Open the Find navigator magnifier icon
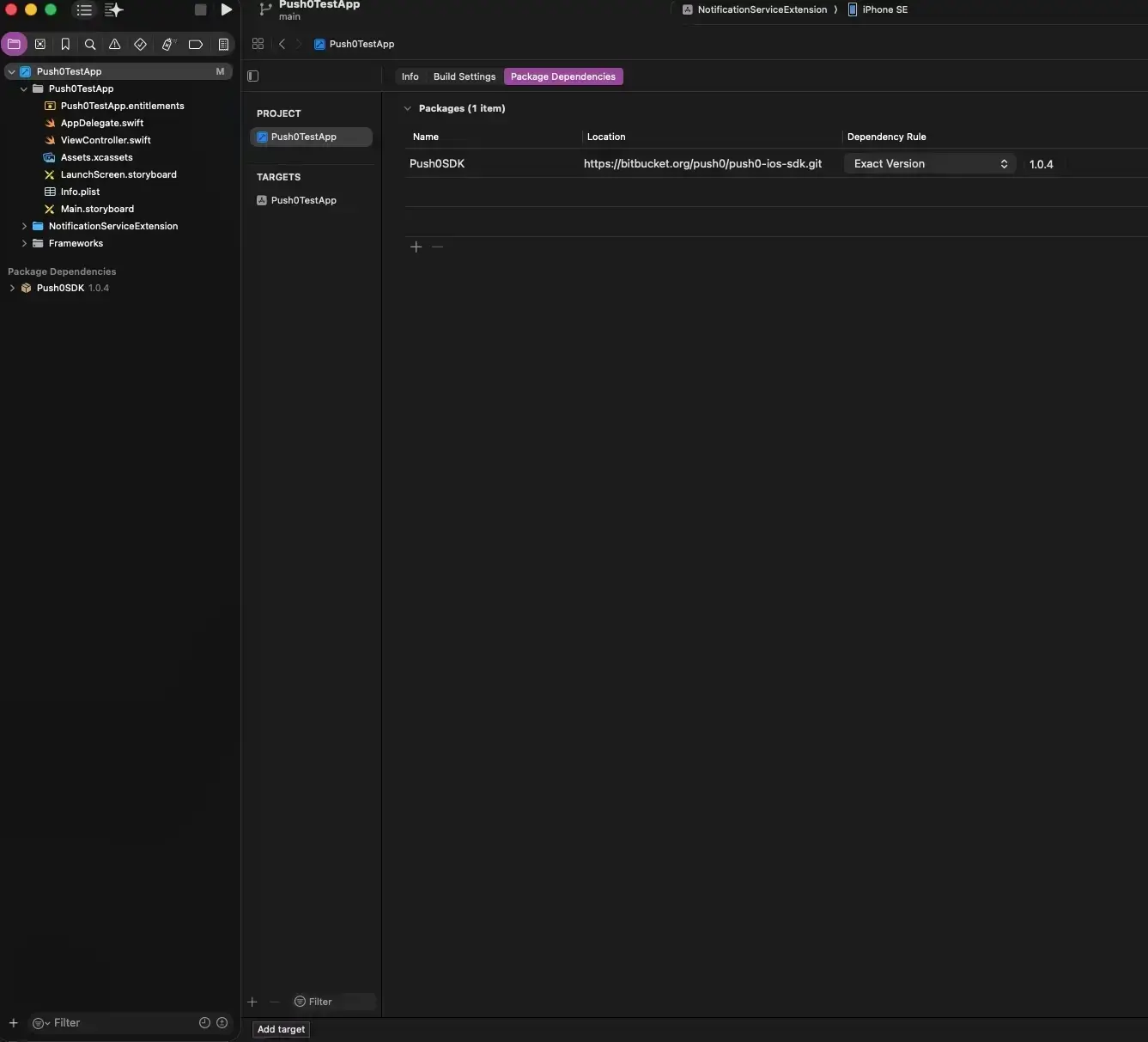Image resolution: width=1148 pixels, height=1042 pixels. tap(90, 44)
